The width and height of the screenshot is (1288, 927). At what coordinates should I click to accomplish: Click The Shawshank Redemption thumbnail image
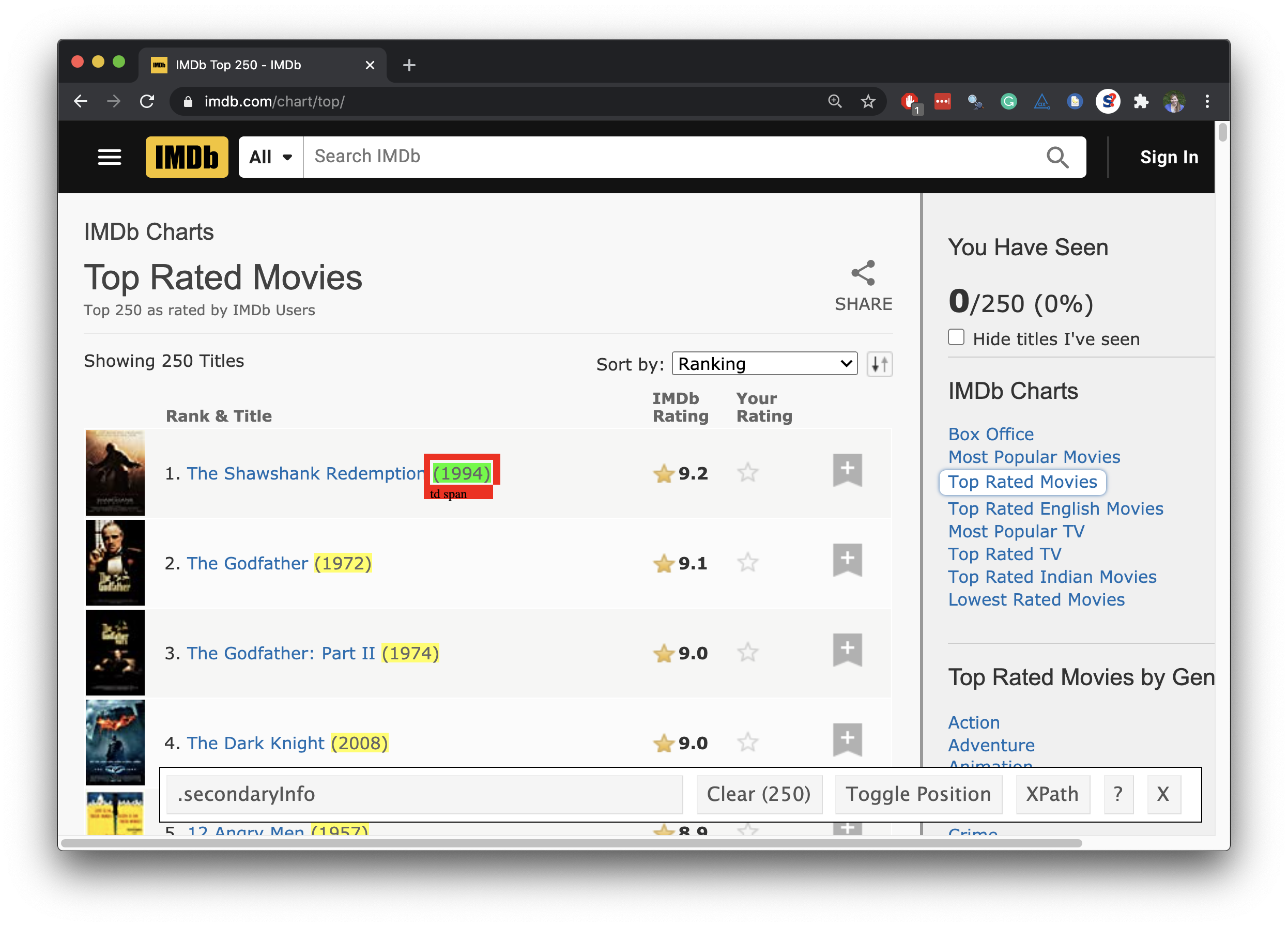coord(112,473)
